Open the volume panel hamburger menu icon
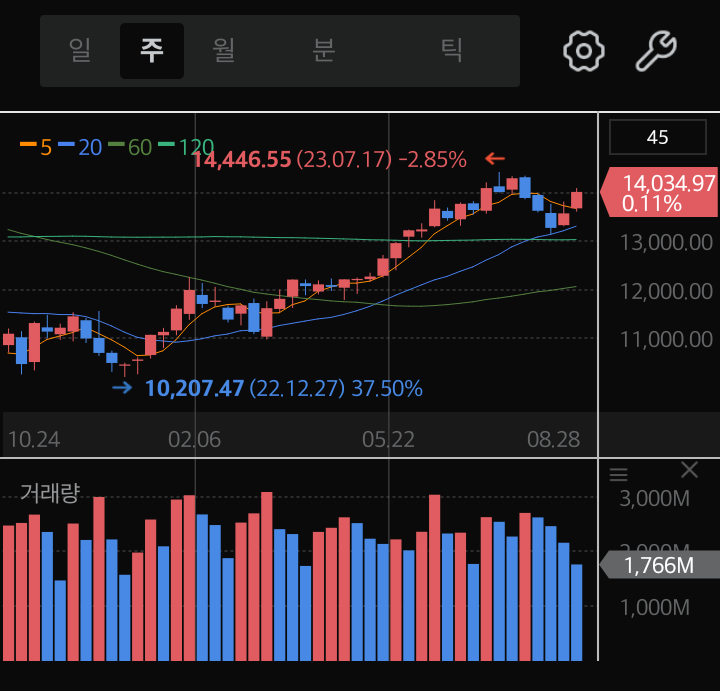This screenshot has width=720, height=691. [619, 474]
